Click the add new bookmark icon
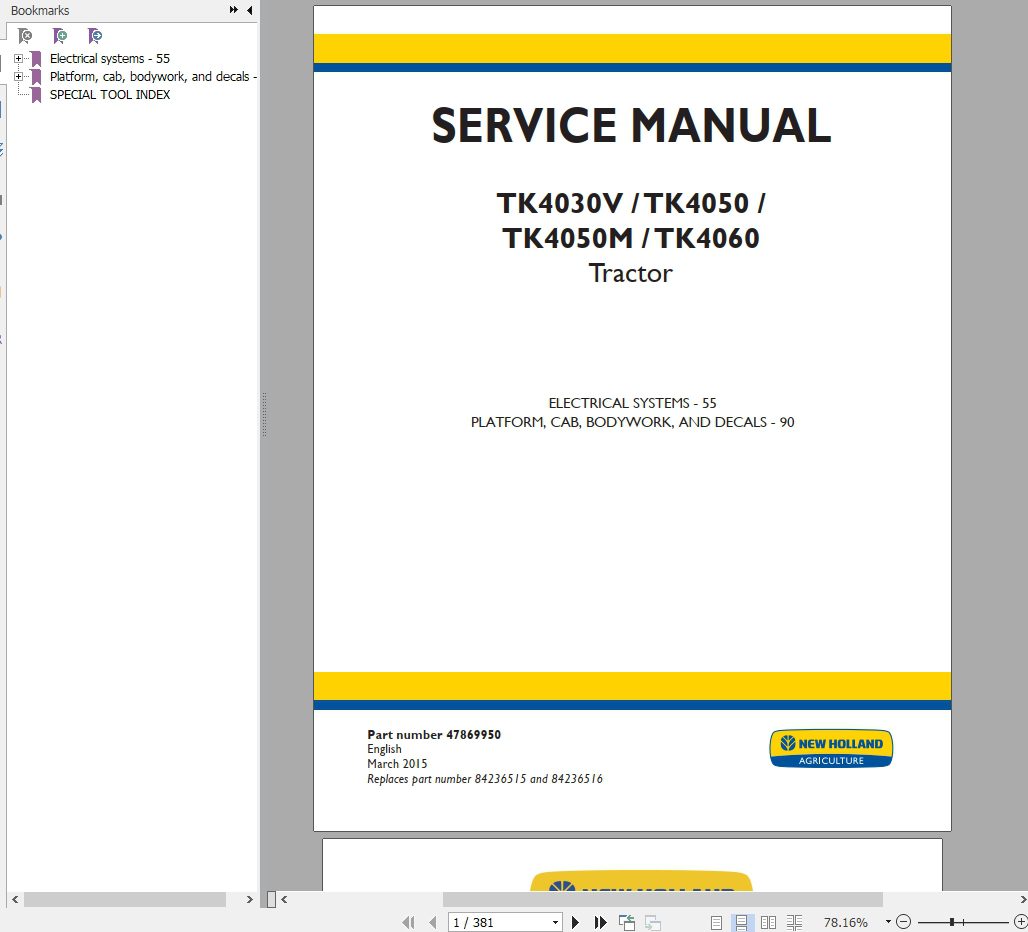 (x=59, y=35)
